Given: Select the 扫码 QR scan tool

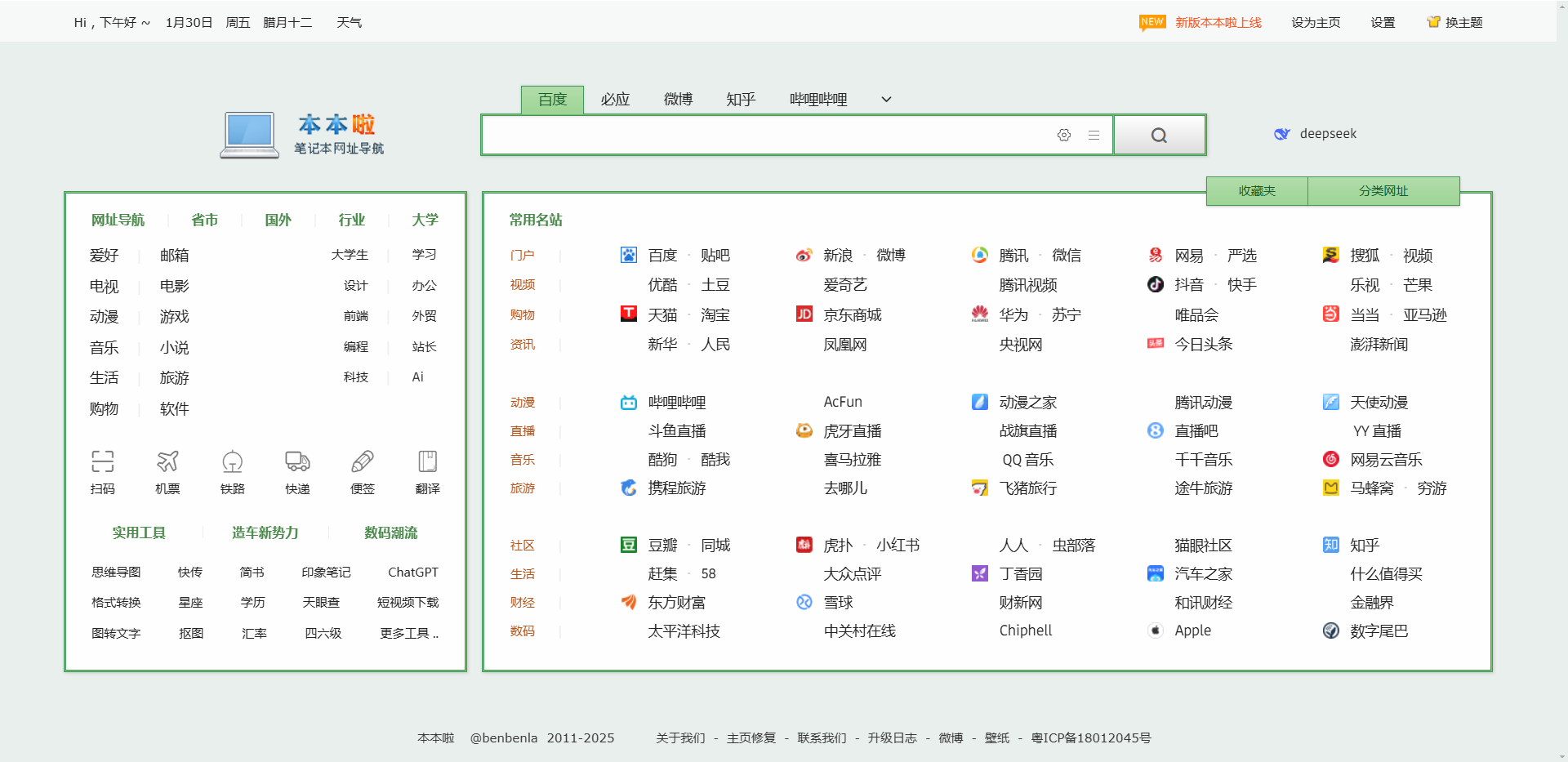Looking at the screenshot, I should click(x=103, y=471).
